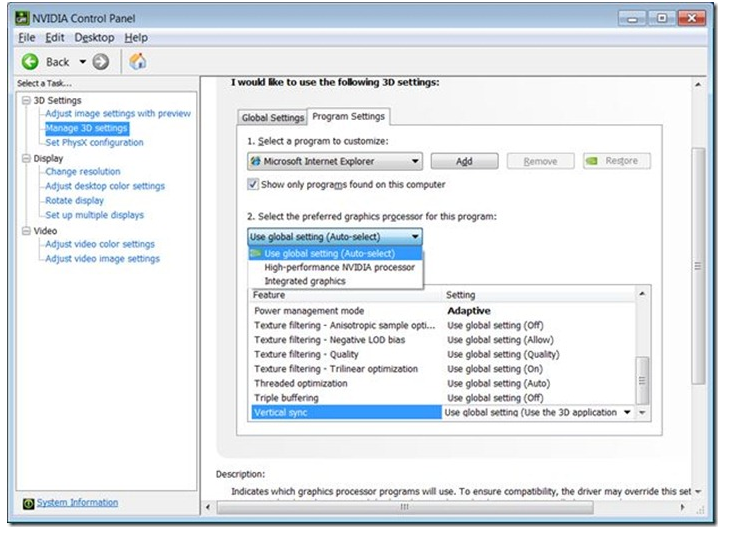Screen dimensions: 729x534
Task: Open the Desktop menu
Action: tap(94, 38)
